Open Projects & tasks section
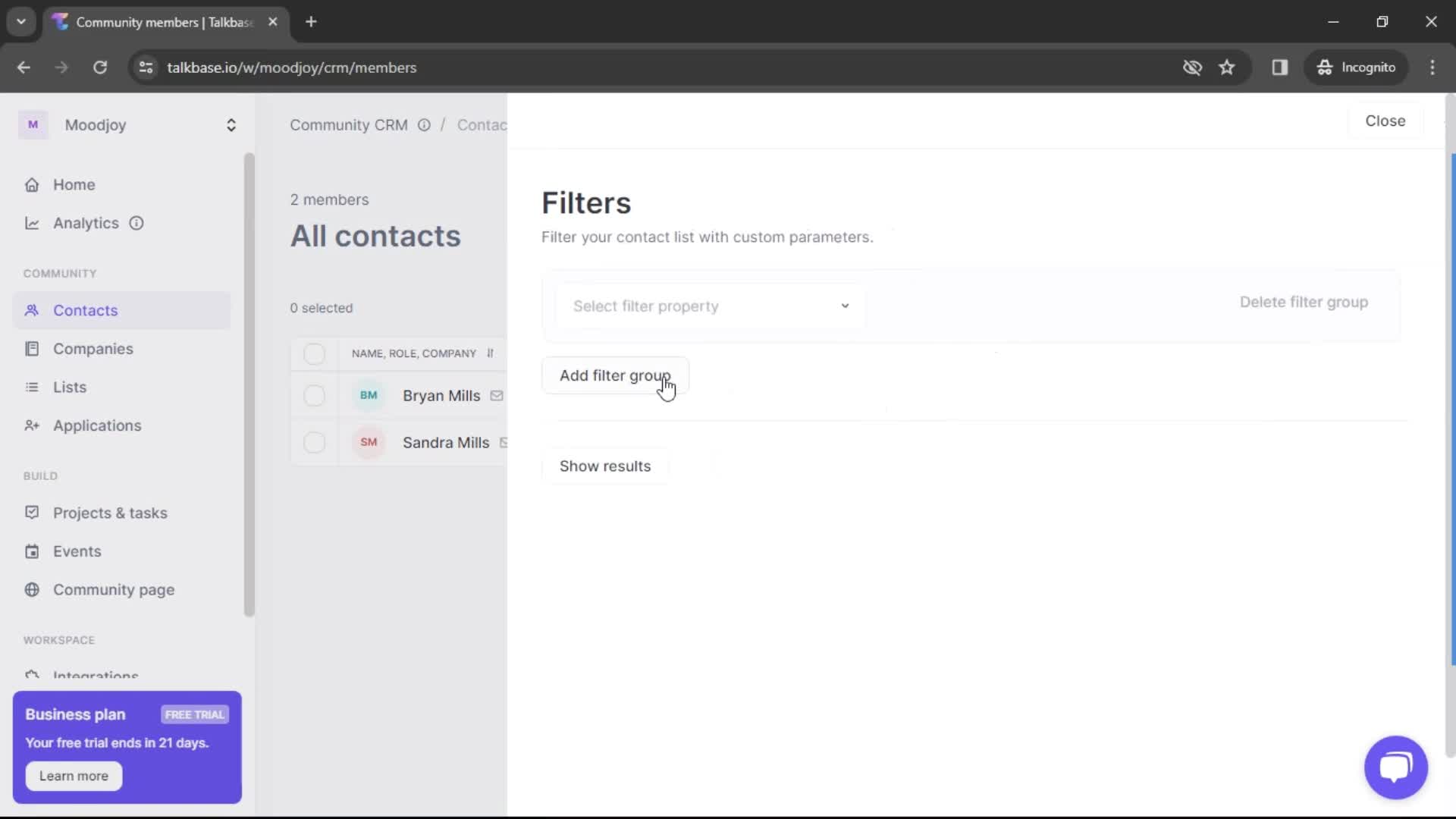 (110, 512)
